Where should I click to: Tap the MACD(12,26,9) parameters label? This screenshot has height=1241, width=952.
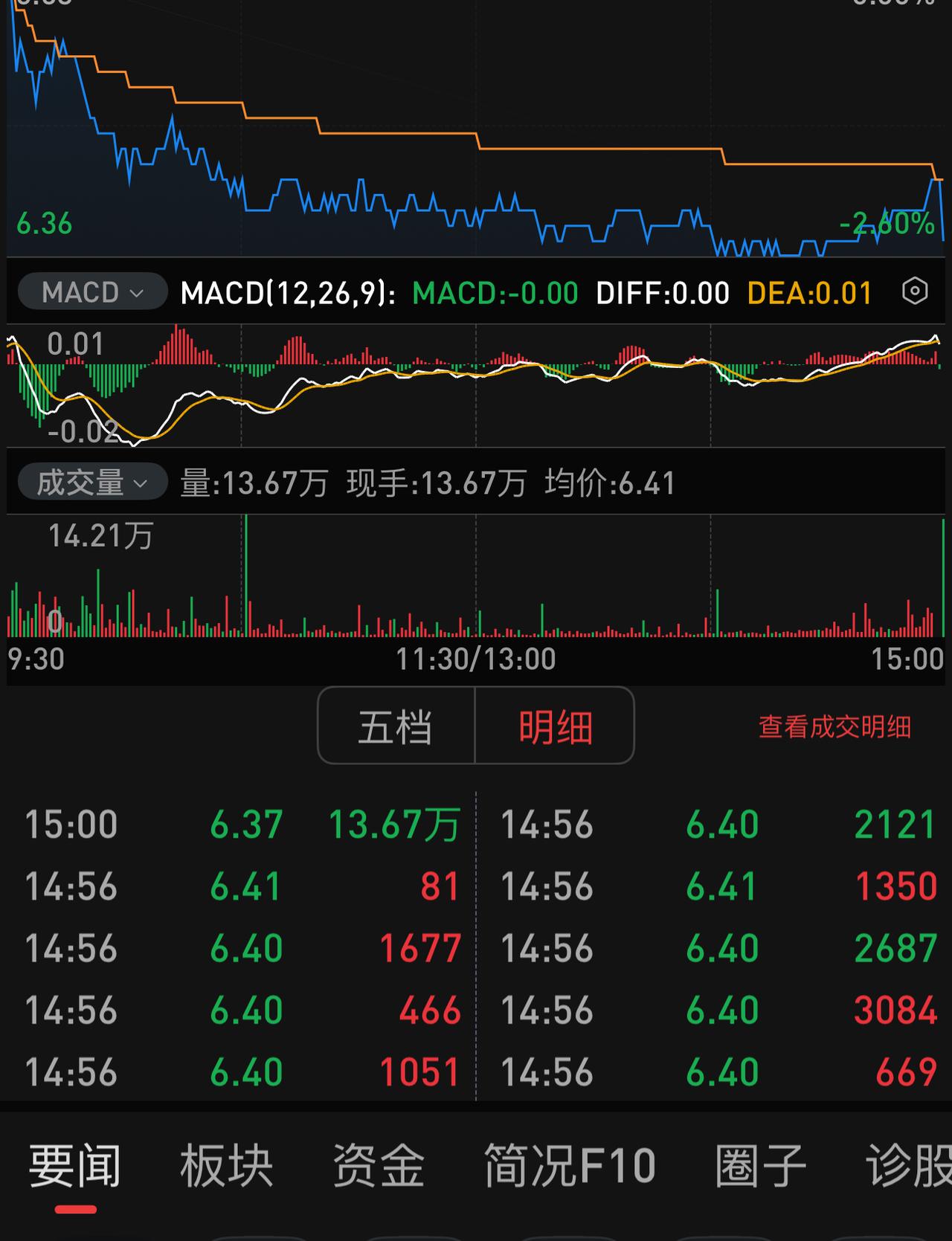click(x=289, y=292)
